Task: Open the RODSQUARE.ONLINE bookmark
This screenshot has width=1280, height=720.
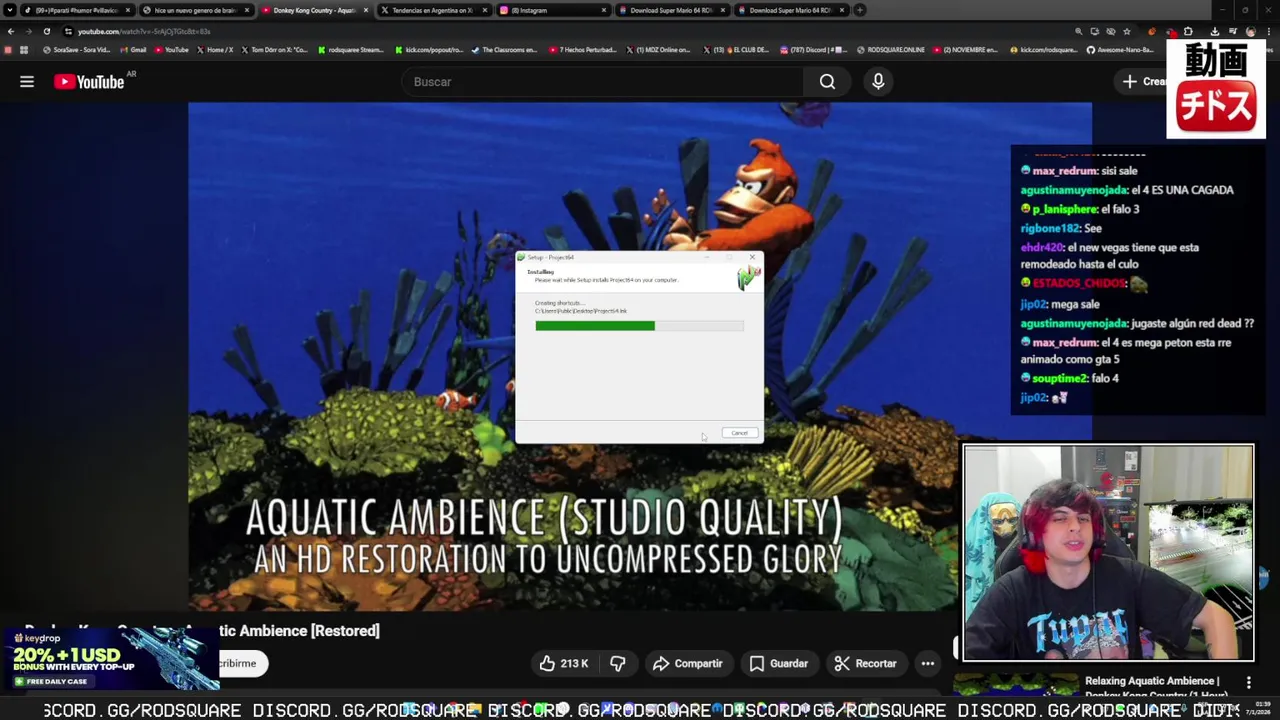Action: click(x=891, y=49)
